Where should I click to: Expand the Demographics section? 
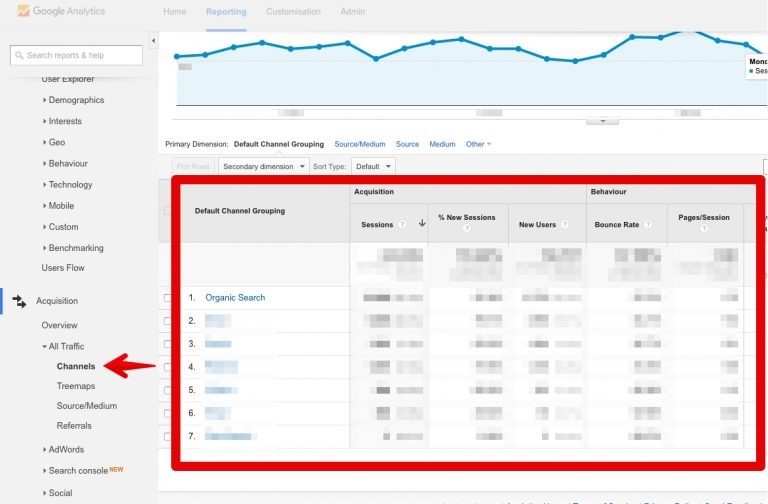[x=73, y=100]
